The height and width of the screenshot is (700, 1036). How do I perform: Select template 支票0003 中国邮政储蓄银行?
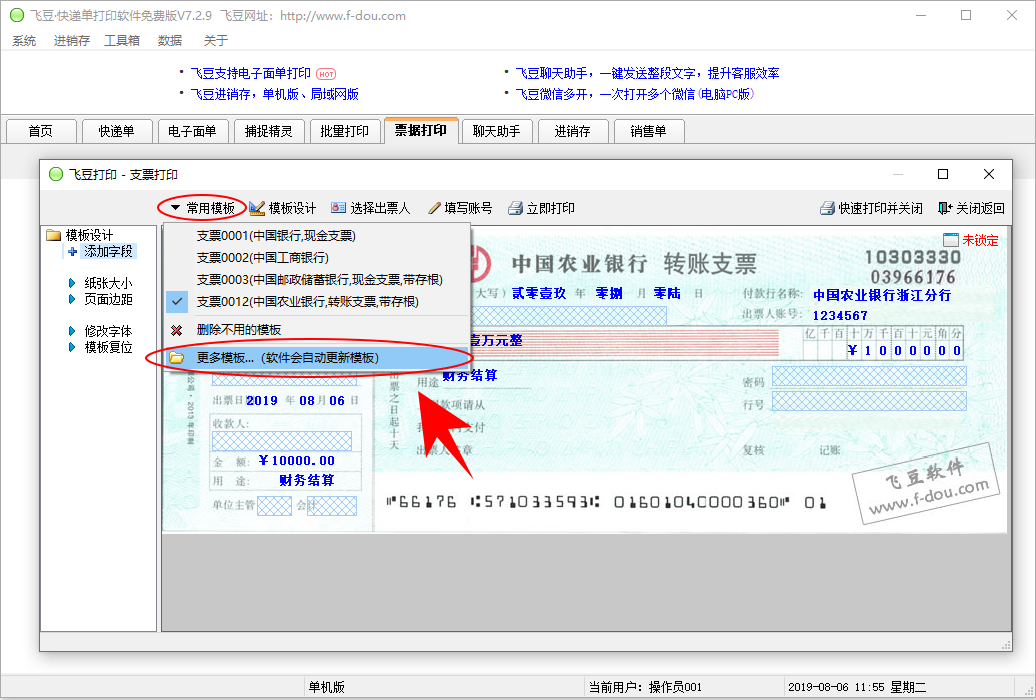click(317, 280)
